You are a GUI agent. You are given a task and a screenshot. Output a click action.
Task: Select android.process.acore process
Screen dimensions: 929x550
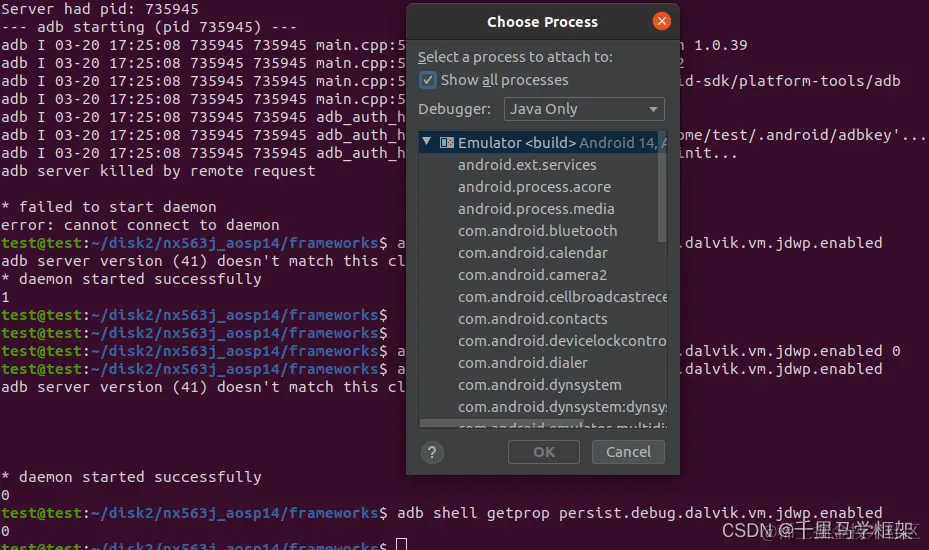(x=534, y=187)
